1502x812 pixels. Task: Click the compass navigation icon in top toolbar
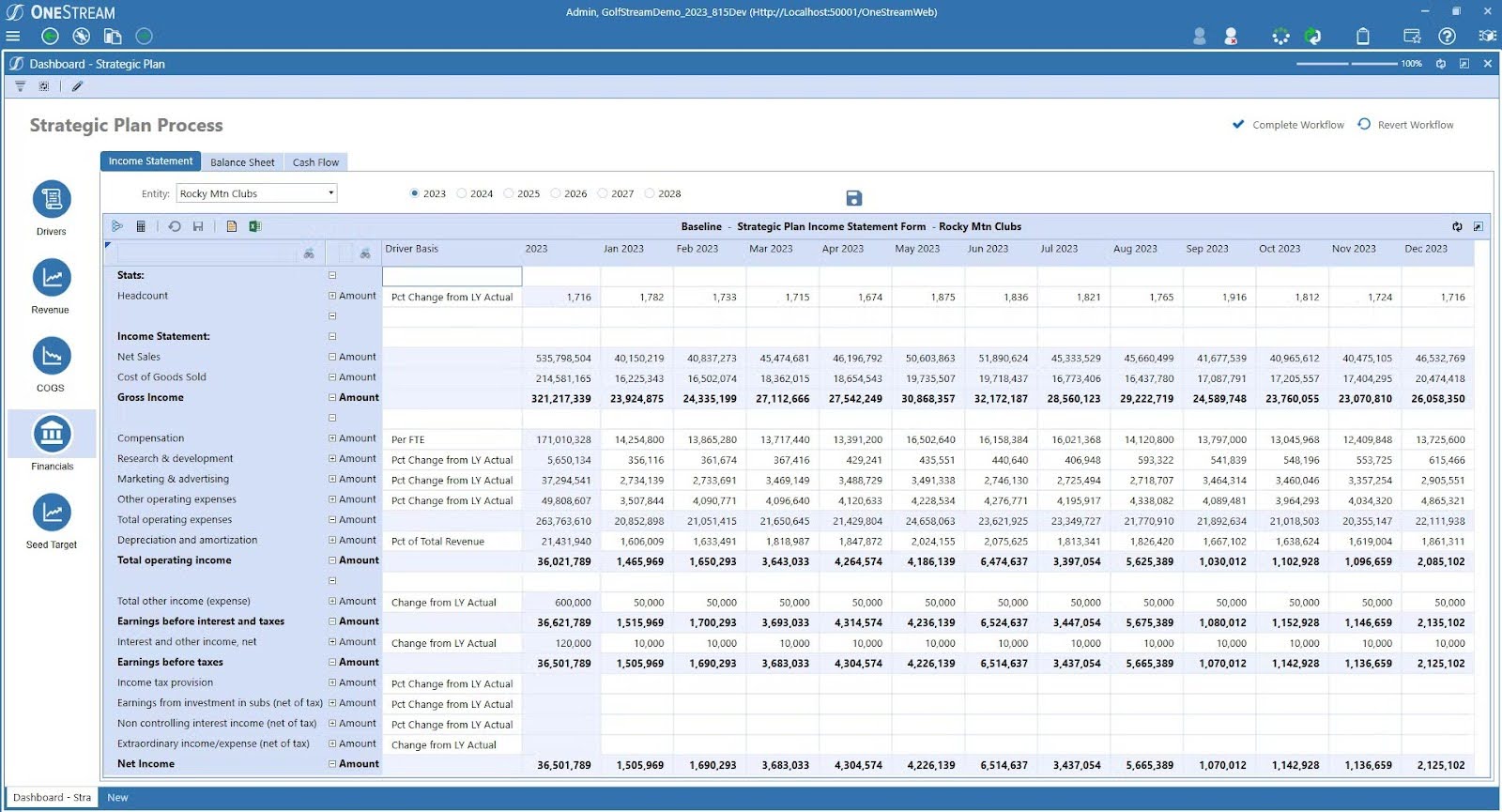point(82,37)
